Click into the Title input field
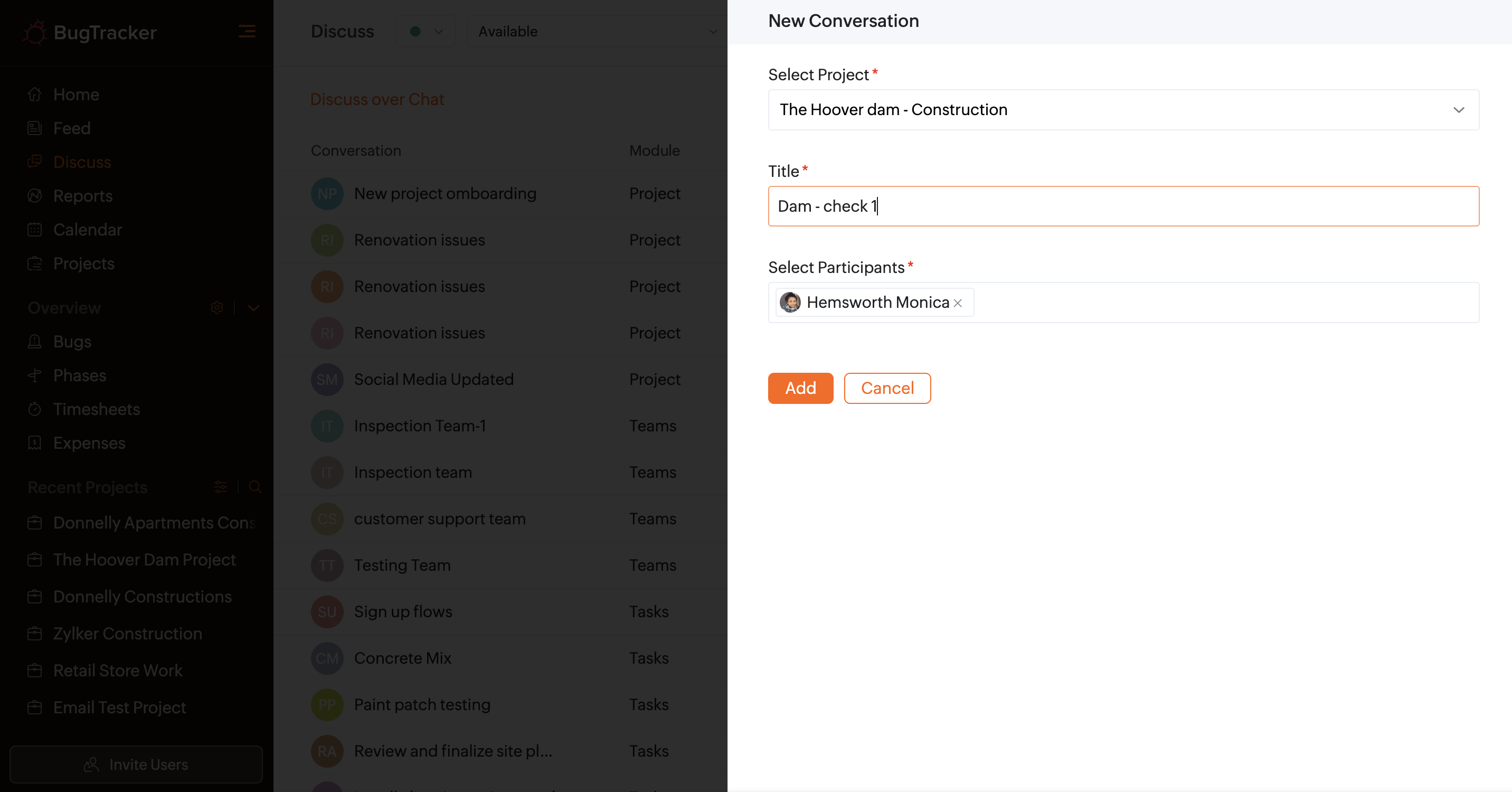The width and height of the screenshot is (1512, 792). pyautogui.click(x=1123, y=206)
